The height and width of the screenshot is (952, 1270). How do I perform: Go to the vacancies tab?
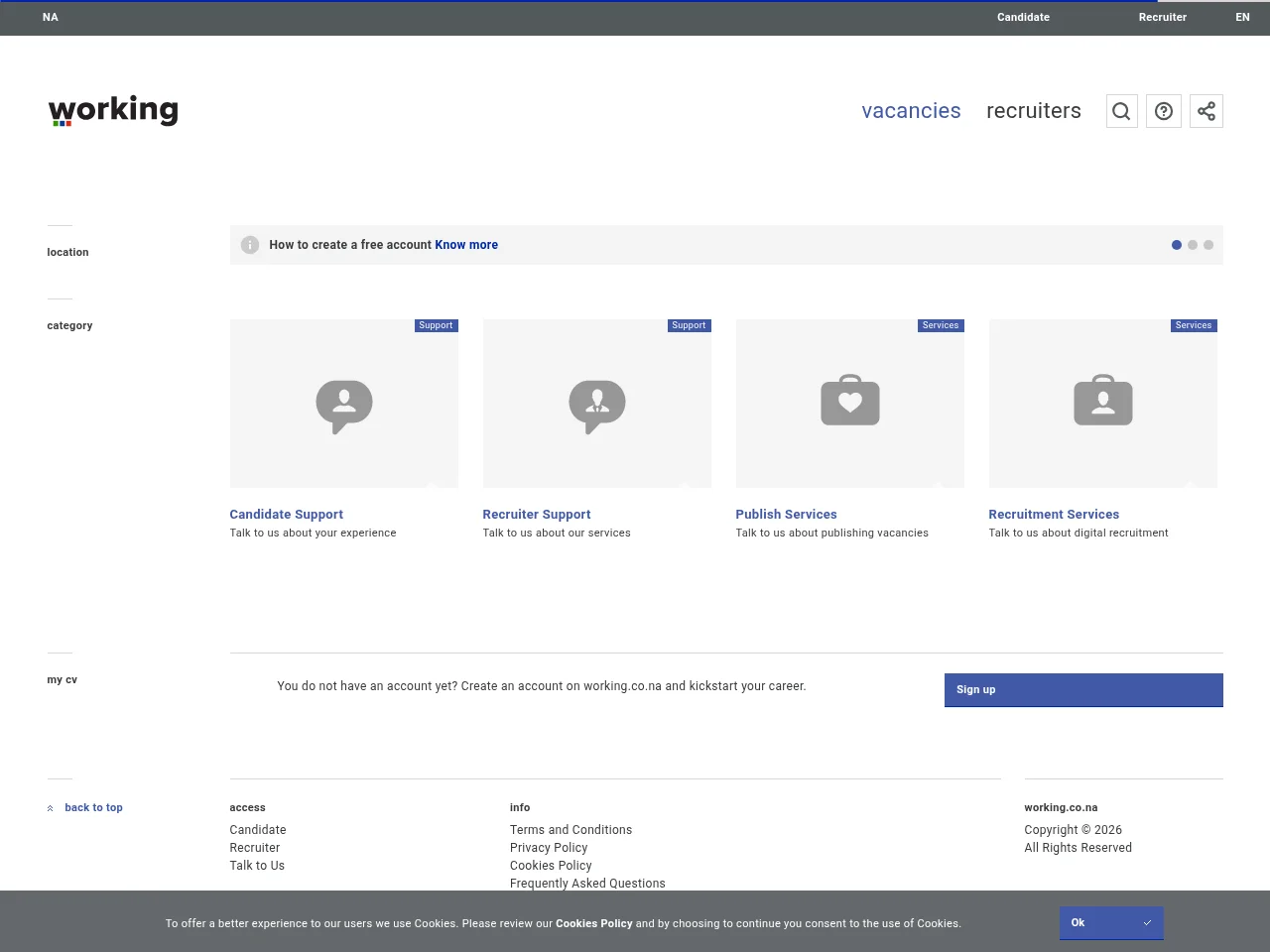[x=911, y=111]
